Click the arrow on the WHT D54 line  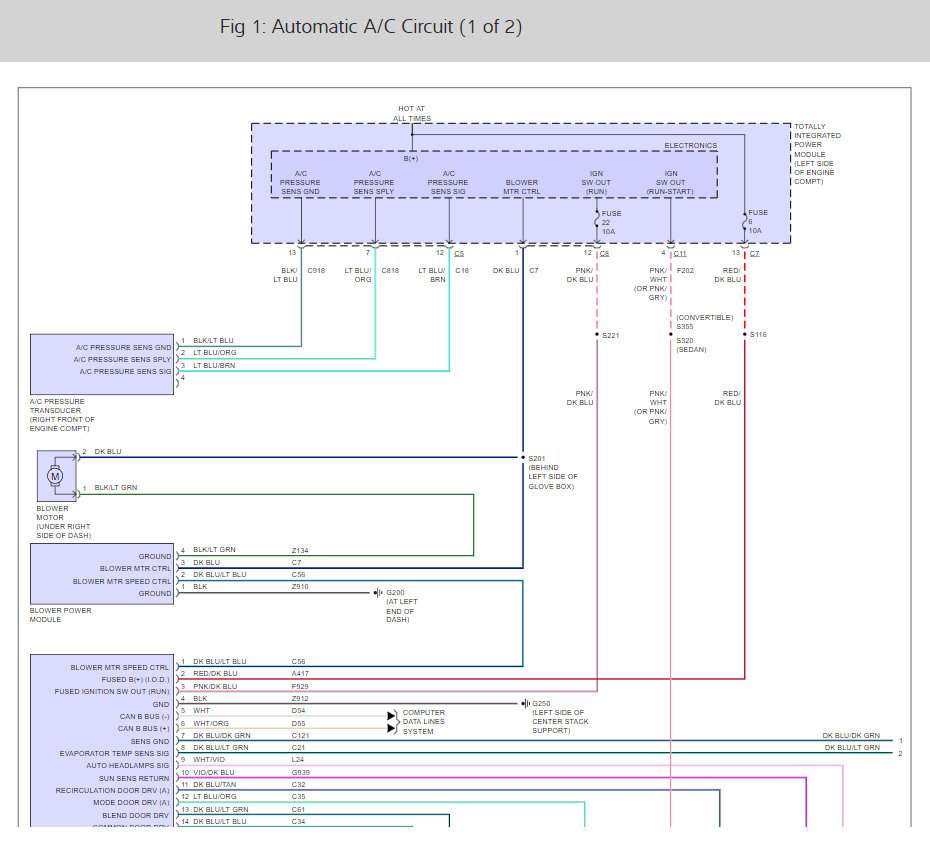coord(391,716)
